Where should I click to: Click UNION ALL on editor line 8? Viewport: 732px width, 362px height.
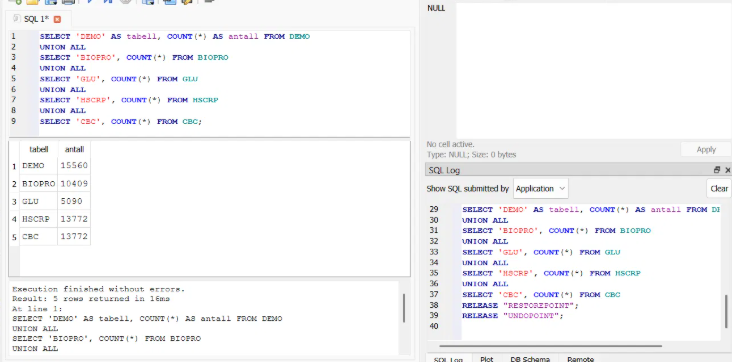63,111
